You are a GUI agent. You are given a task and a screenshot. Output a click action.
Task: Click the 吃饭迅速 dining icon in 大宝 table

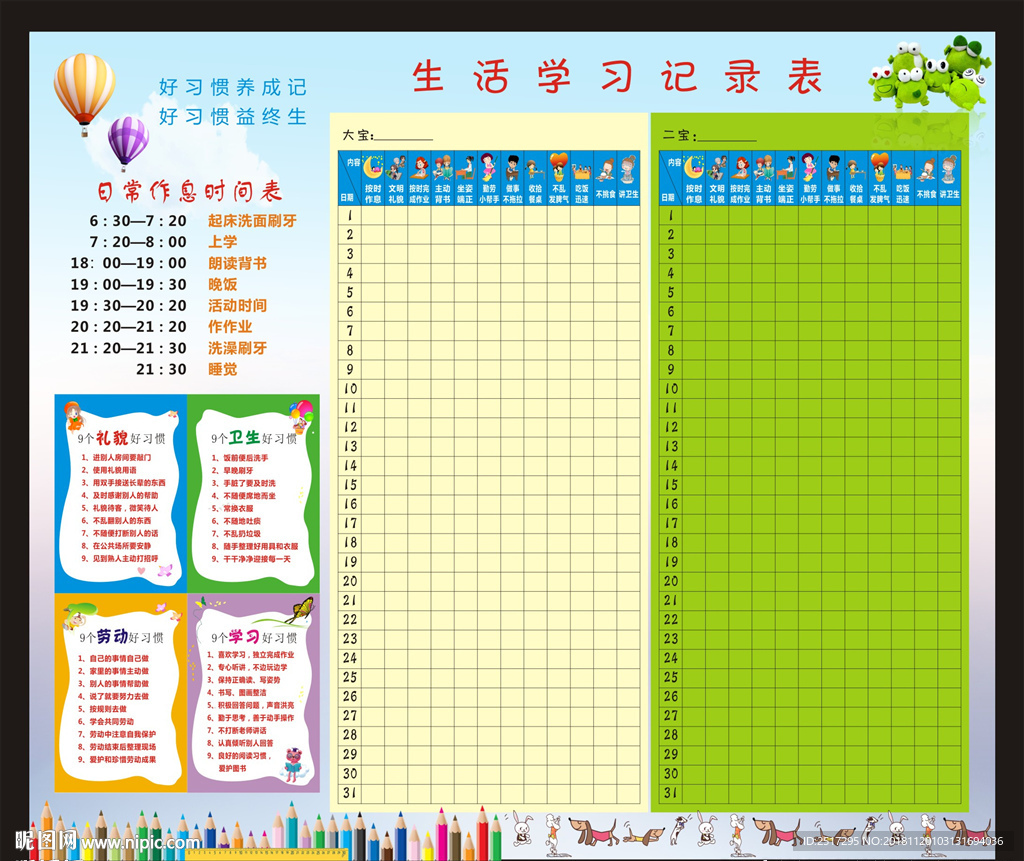[x=582, y=171]
